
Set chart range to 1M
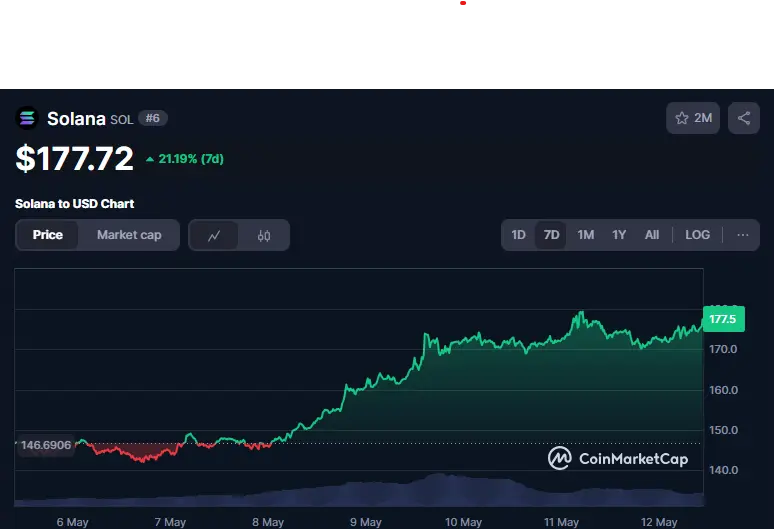pos(585,235)
